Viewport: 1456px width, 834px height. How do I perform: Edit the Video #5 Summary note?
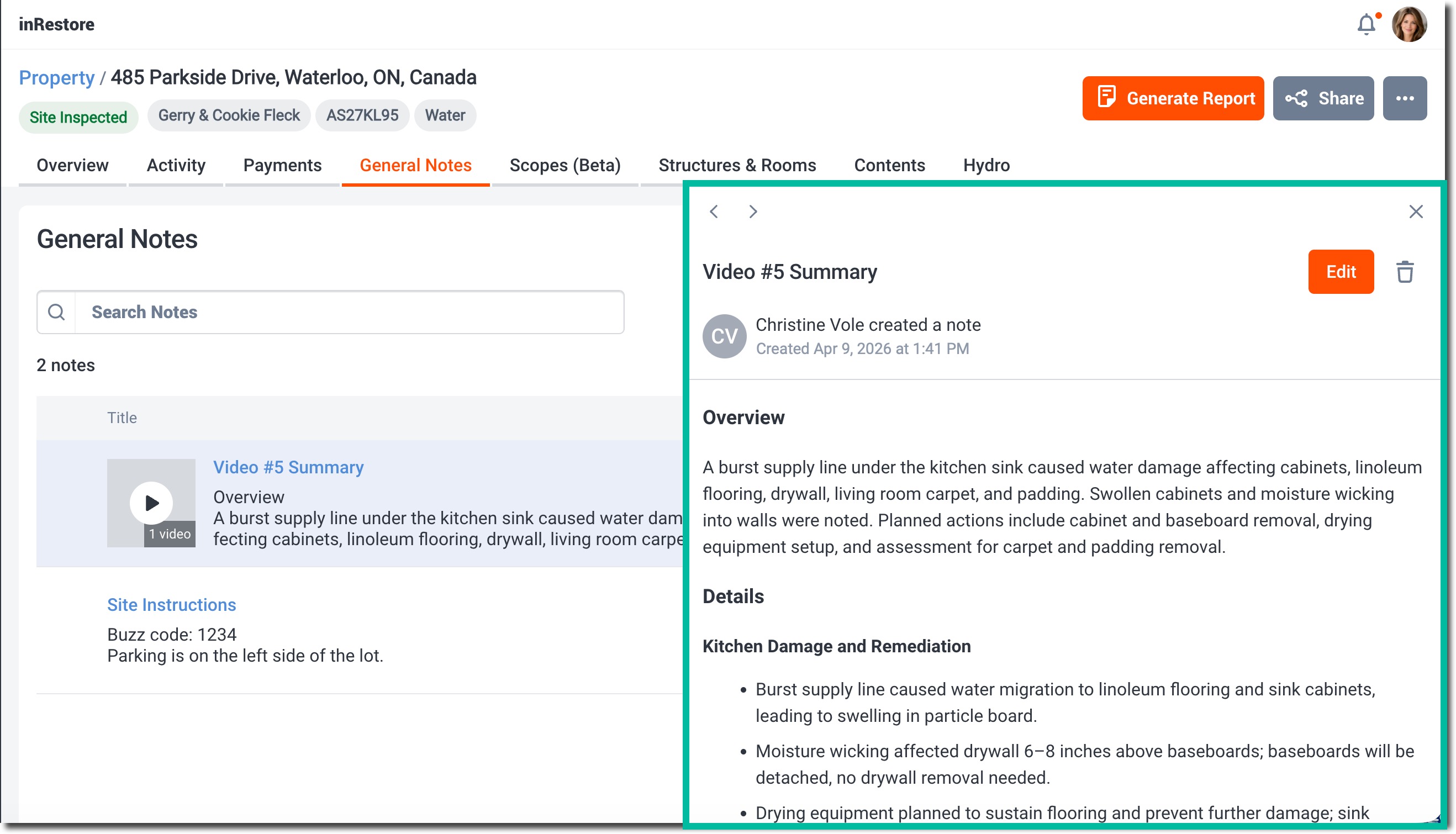click(x=1341, y=272)
